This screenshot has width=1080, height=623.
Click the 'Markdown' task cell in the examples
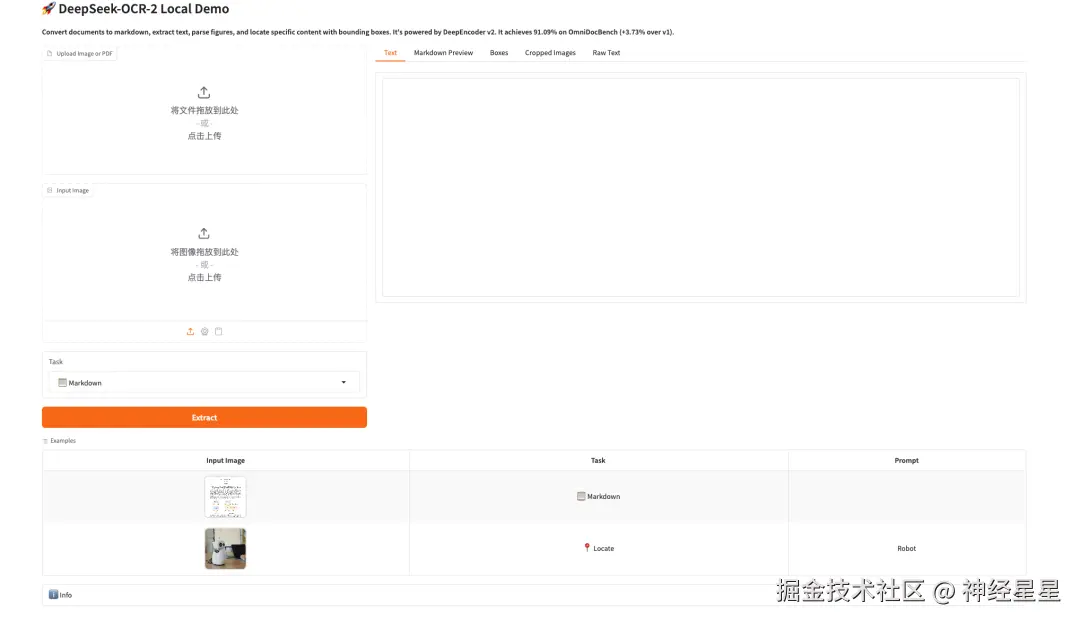pos(599,496)
